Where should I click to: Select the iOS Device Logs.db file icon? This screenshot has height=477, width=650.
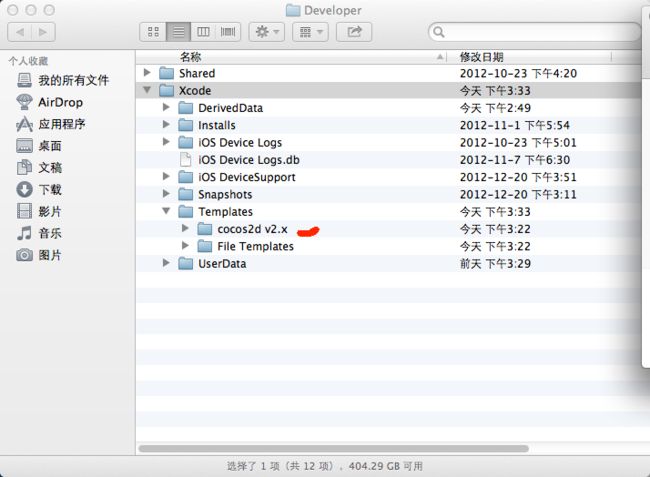coord(186,160)
